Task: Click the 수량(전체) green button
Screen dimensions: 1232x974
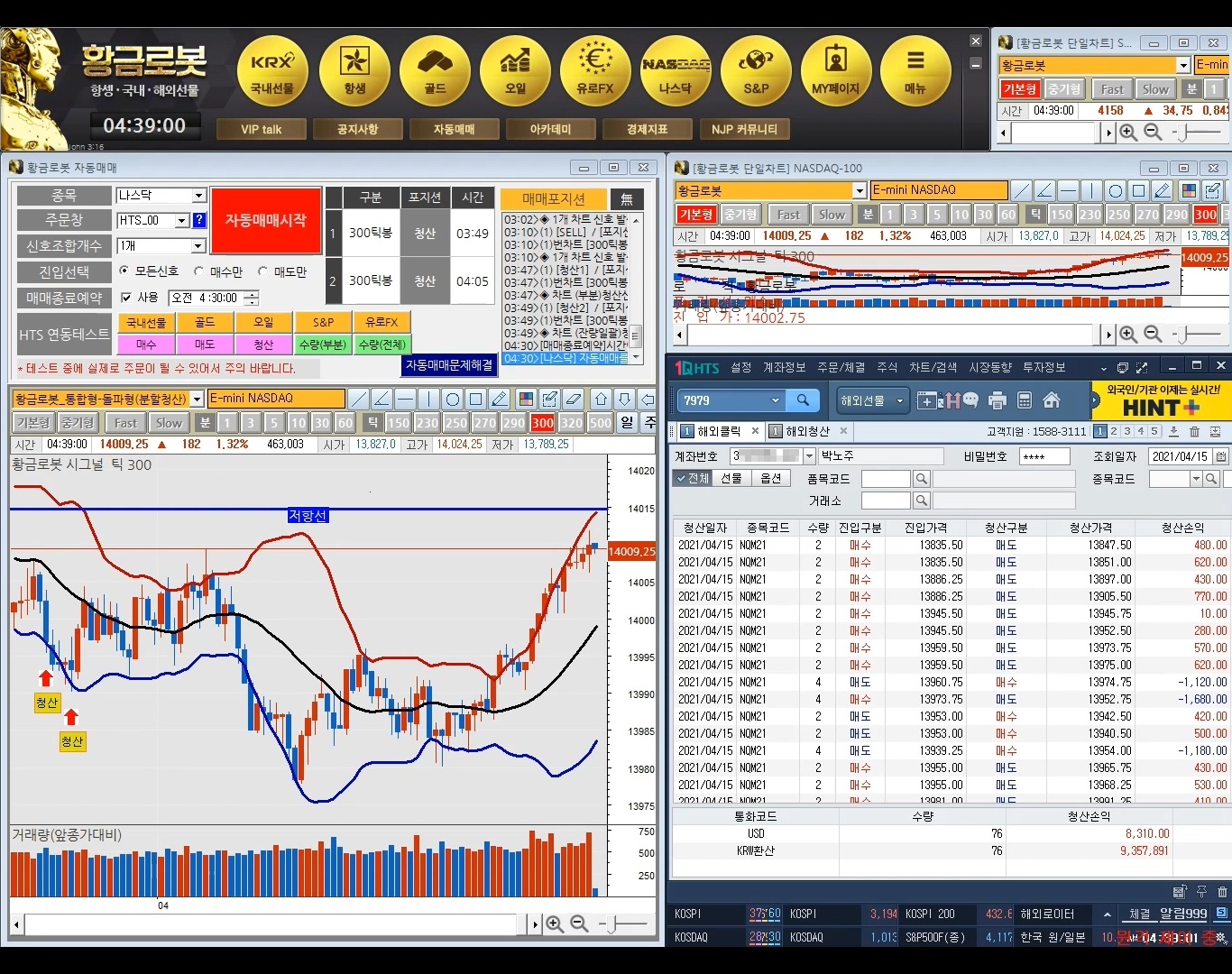Action: click(x=382, y=345)
